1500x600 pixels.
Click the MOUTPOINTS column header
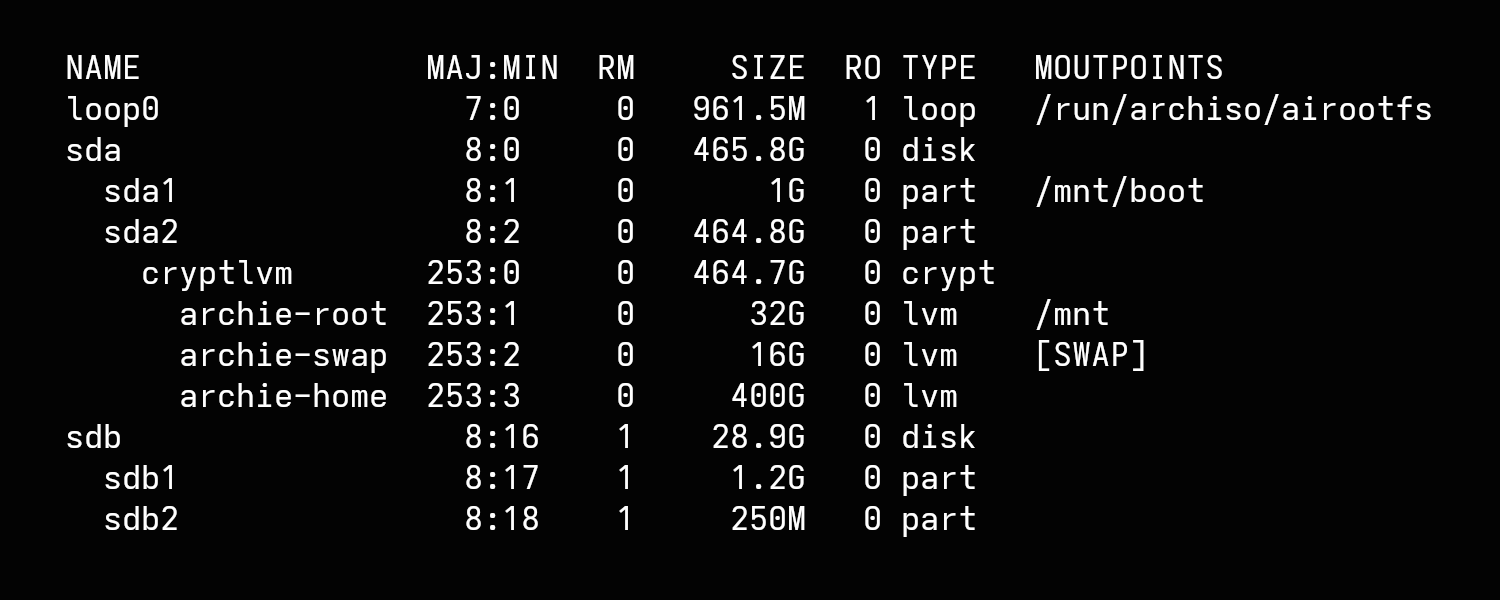[1128, 68]
